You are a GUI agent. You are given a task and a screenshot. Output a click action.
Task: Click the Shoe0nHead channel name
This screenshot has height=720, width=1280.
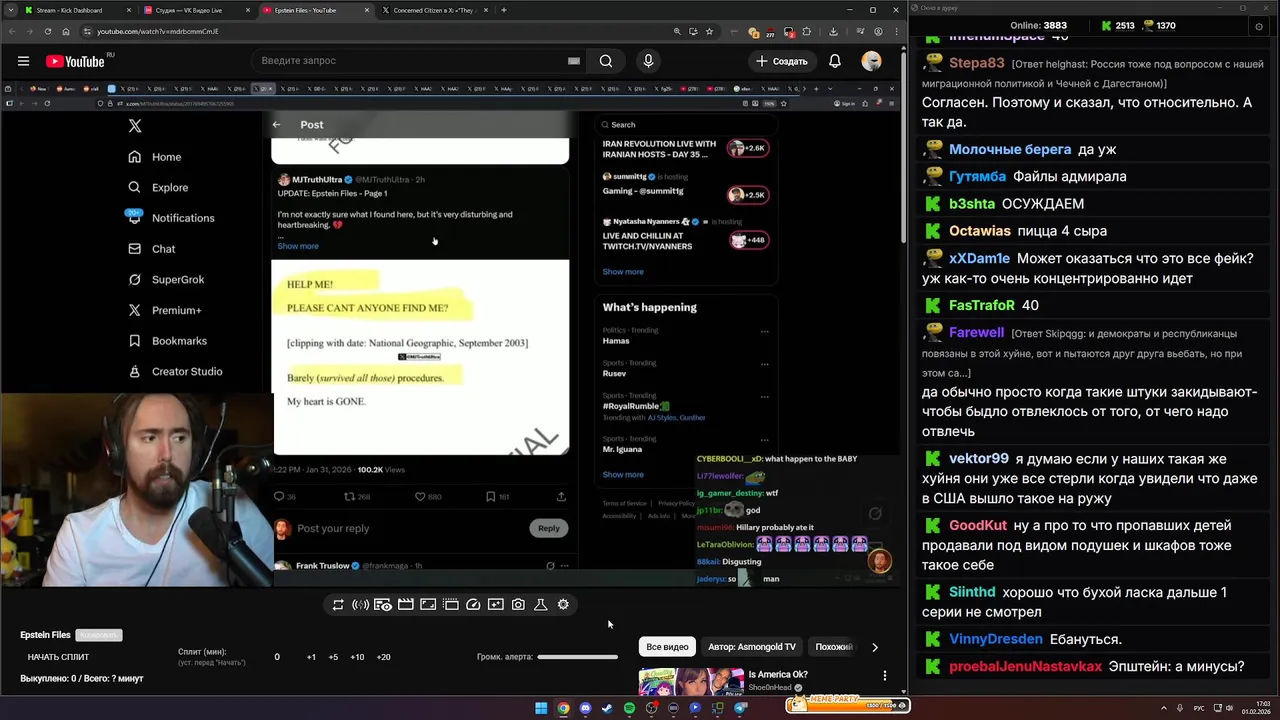(x=770, y=687)
